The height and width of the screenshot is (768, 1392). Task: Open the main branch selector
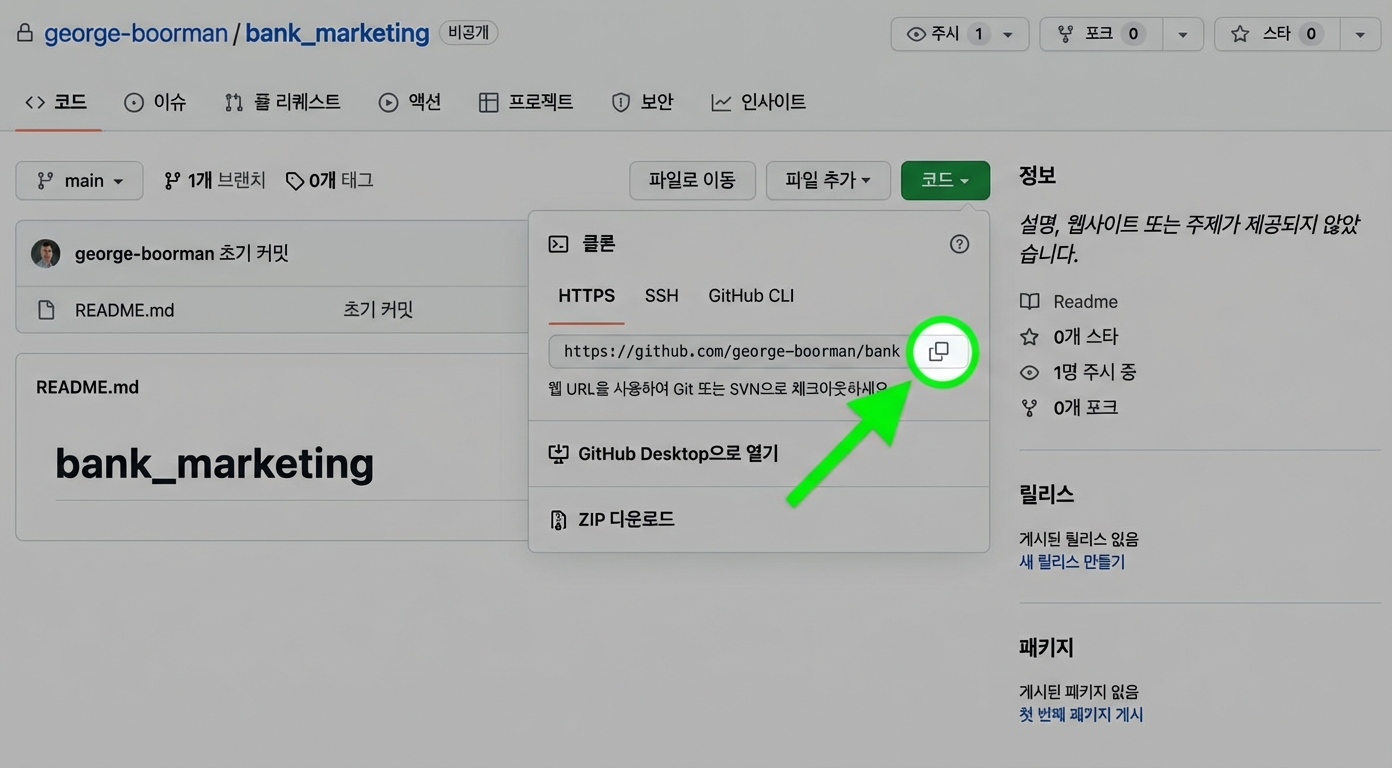click(79, 181)
